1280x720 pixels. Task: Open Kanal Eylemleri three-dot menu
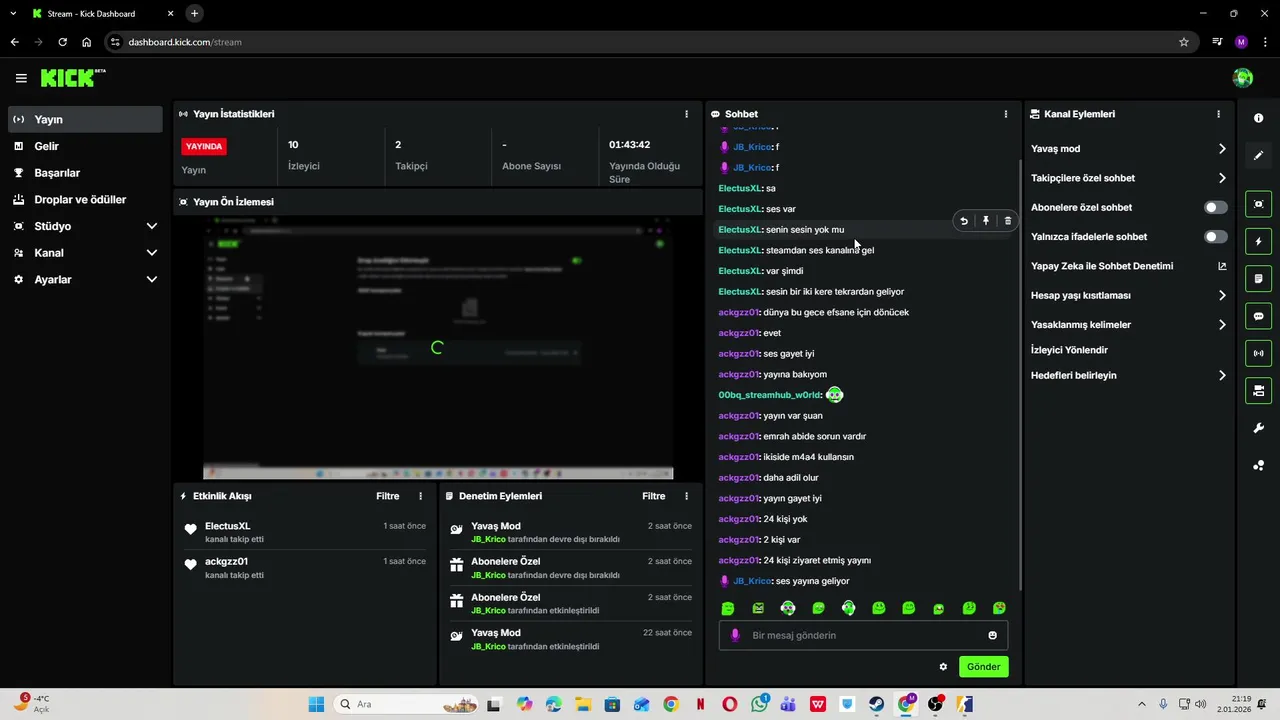tap(1218, 114)
